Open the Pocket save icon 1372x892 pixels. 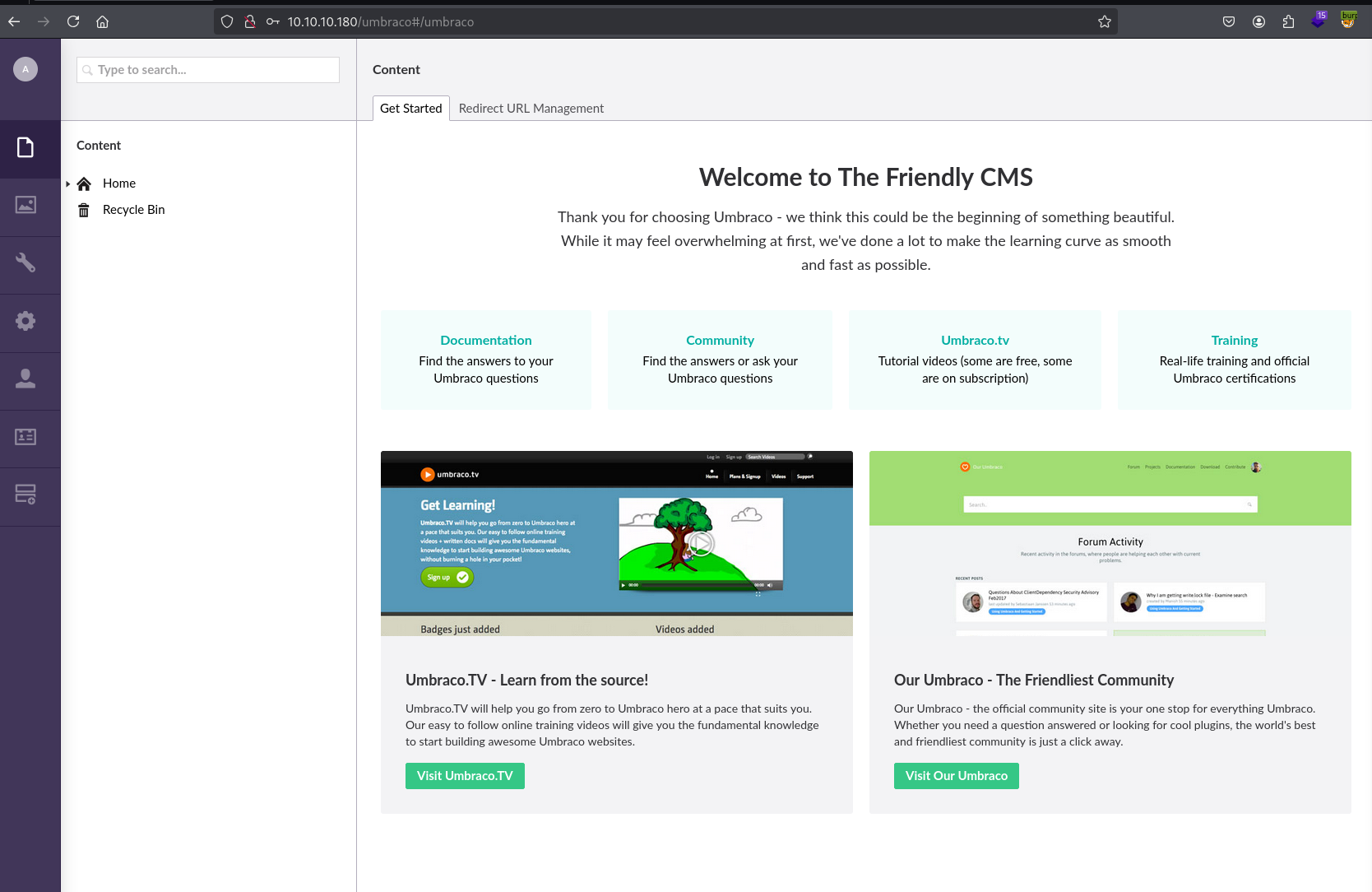pos(1229,21)
